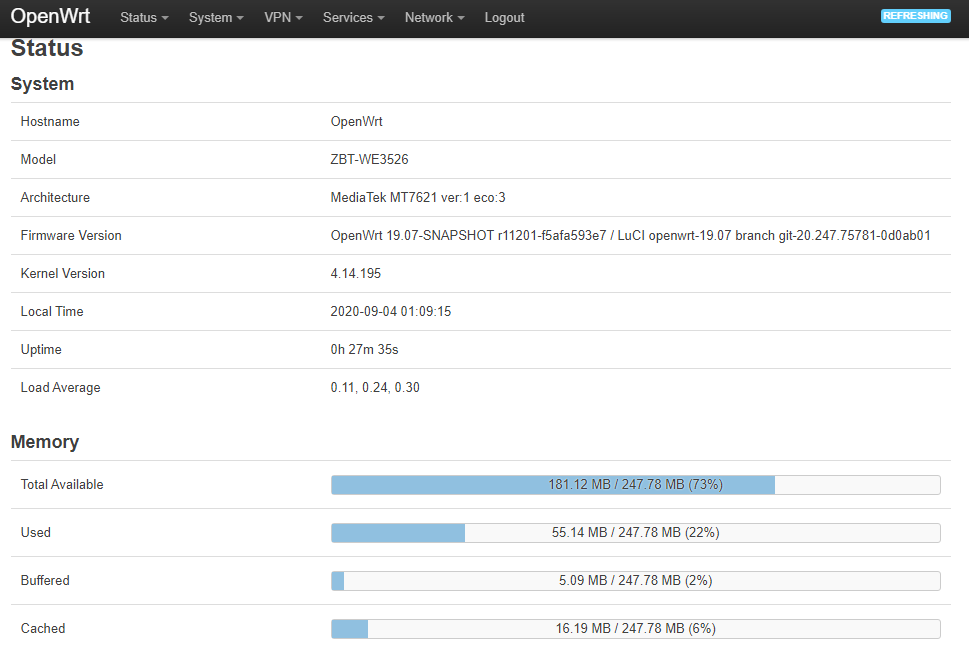Click the Firmware Version label
This screenshot has height=646, width=969.
point(71,236)
